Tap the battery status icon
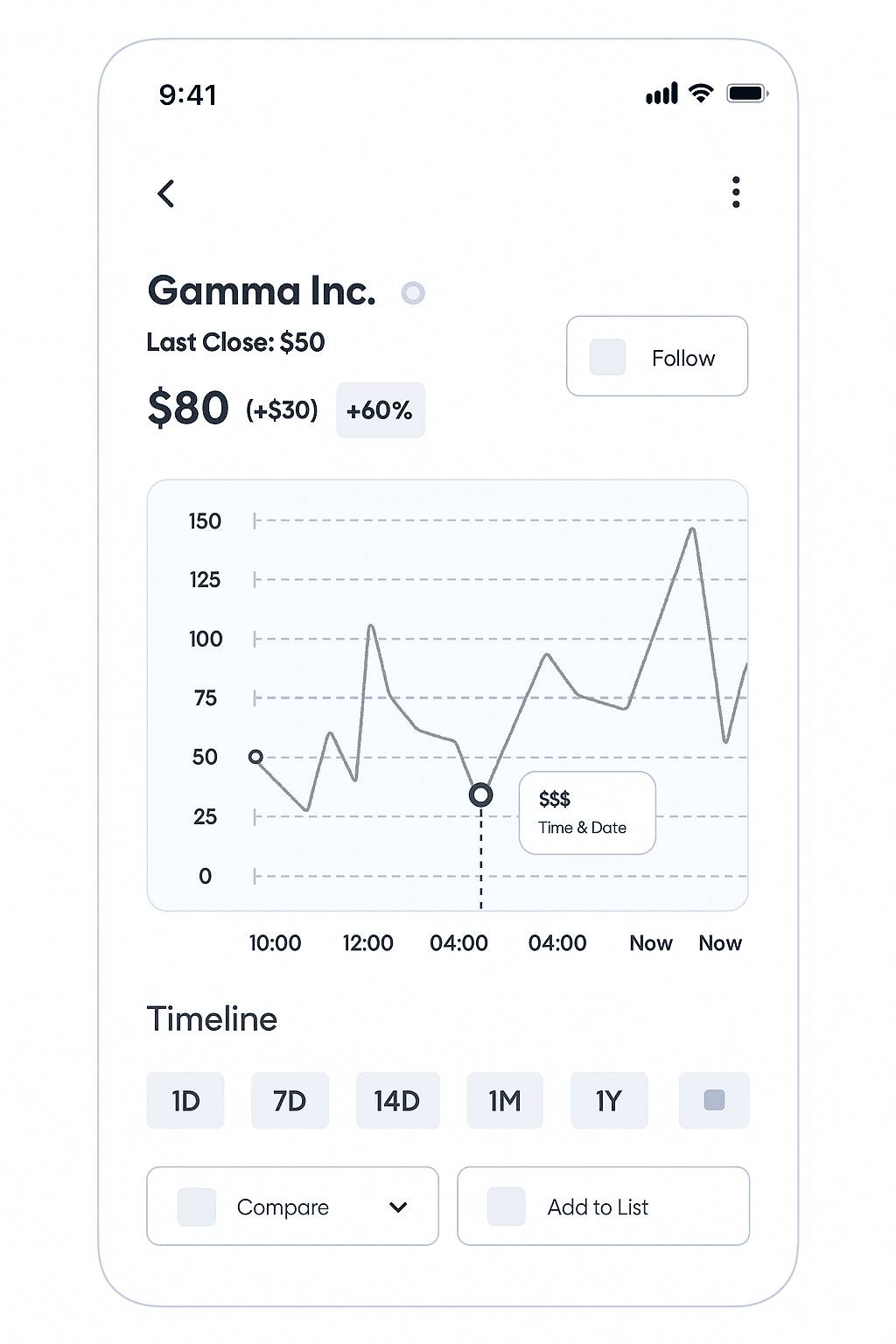896x1344 pixels. pyautogui.click(x=746, y=93)
